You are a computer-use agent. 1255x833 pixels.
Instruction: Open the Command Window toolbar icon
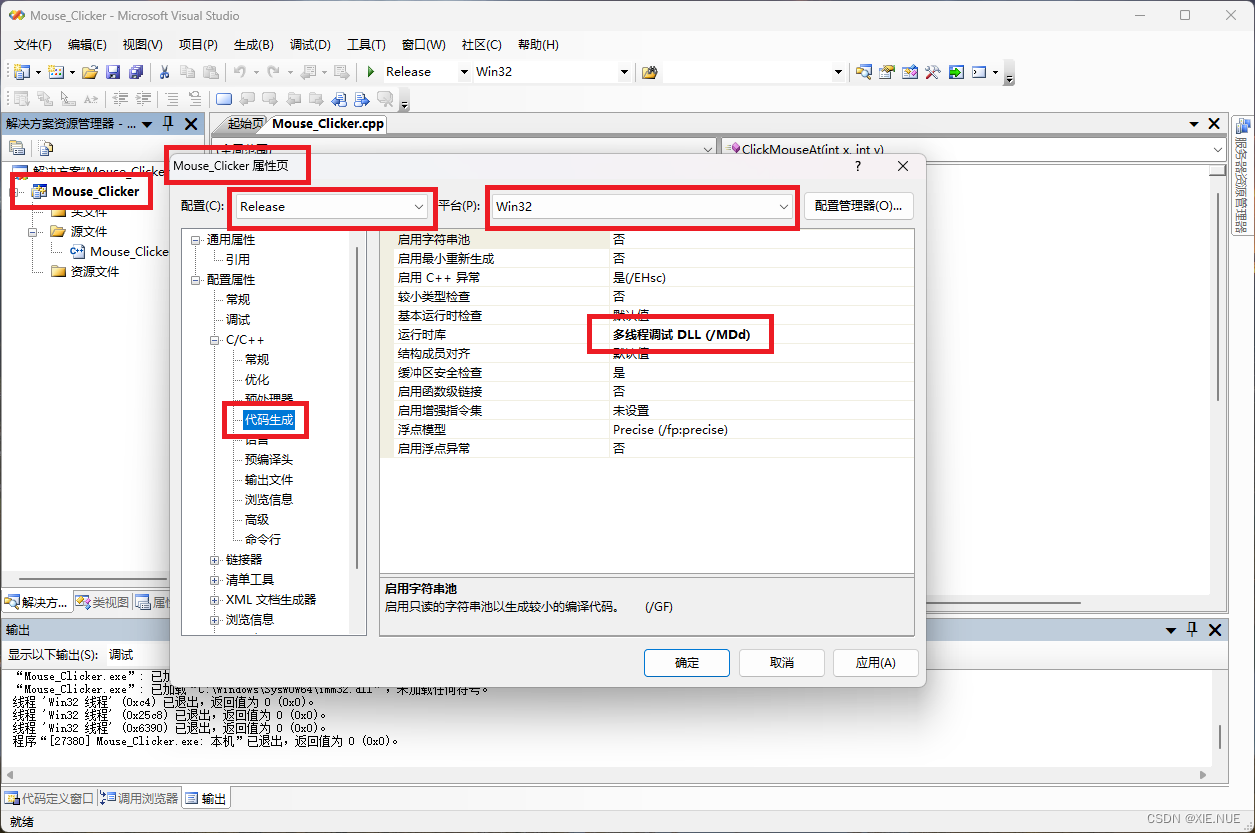click(x=979, y=72)
